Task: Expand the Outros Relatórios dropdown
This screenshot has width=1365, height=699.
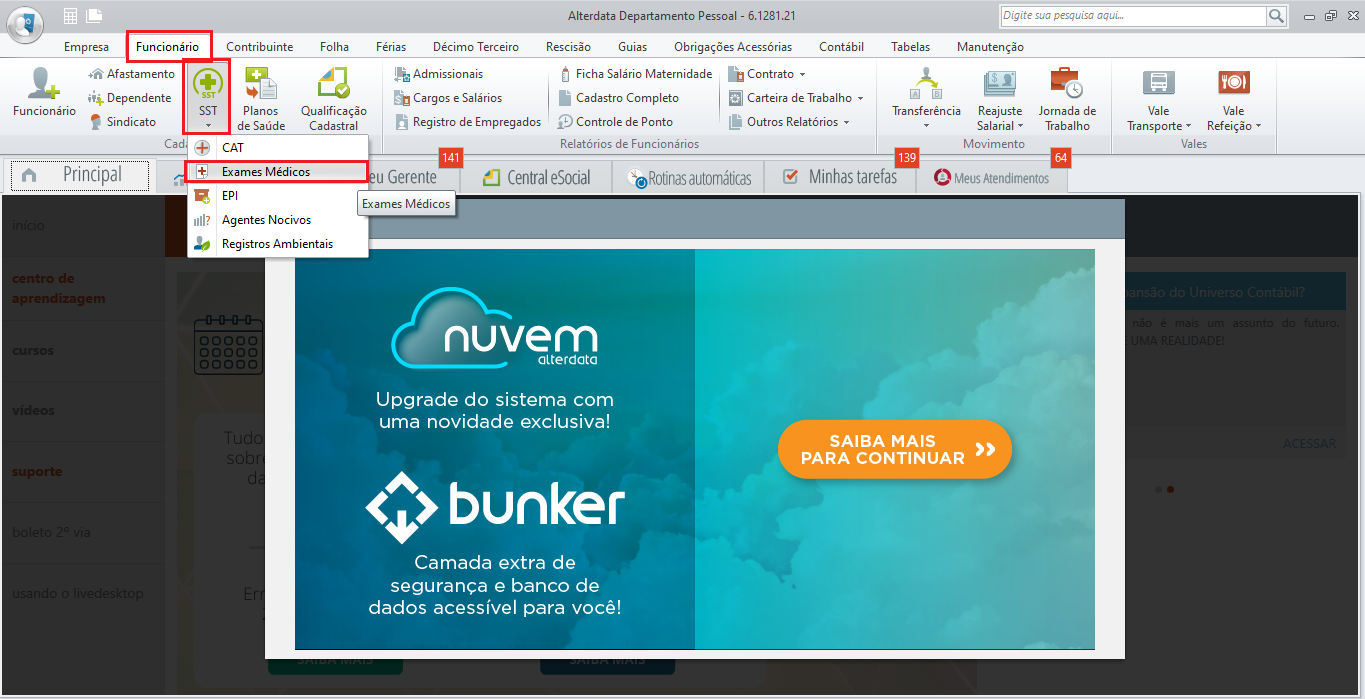Action: [846, 122]
